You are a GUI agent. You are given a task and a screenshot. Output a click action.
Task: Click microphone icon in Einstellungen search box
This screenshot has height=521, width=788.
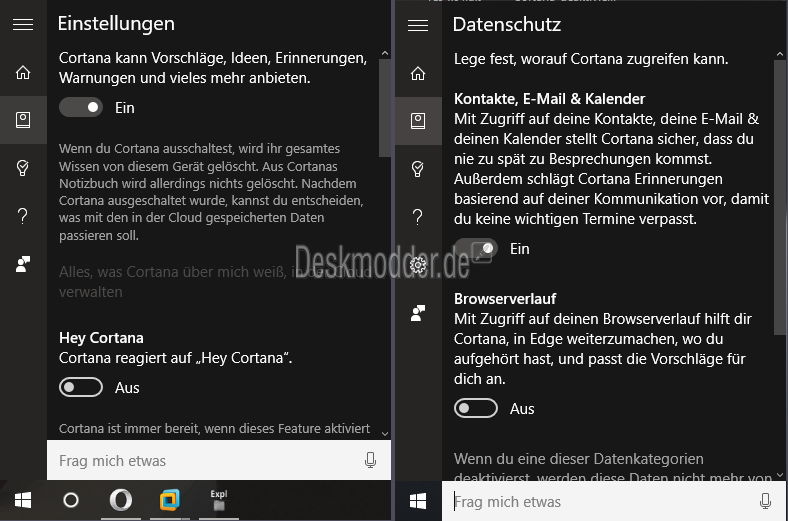click(370, 461)
